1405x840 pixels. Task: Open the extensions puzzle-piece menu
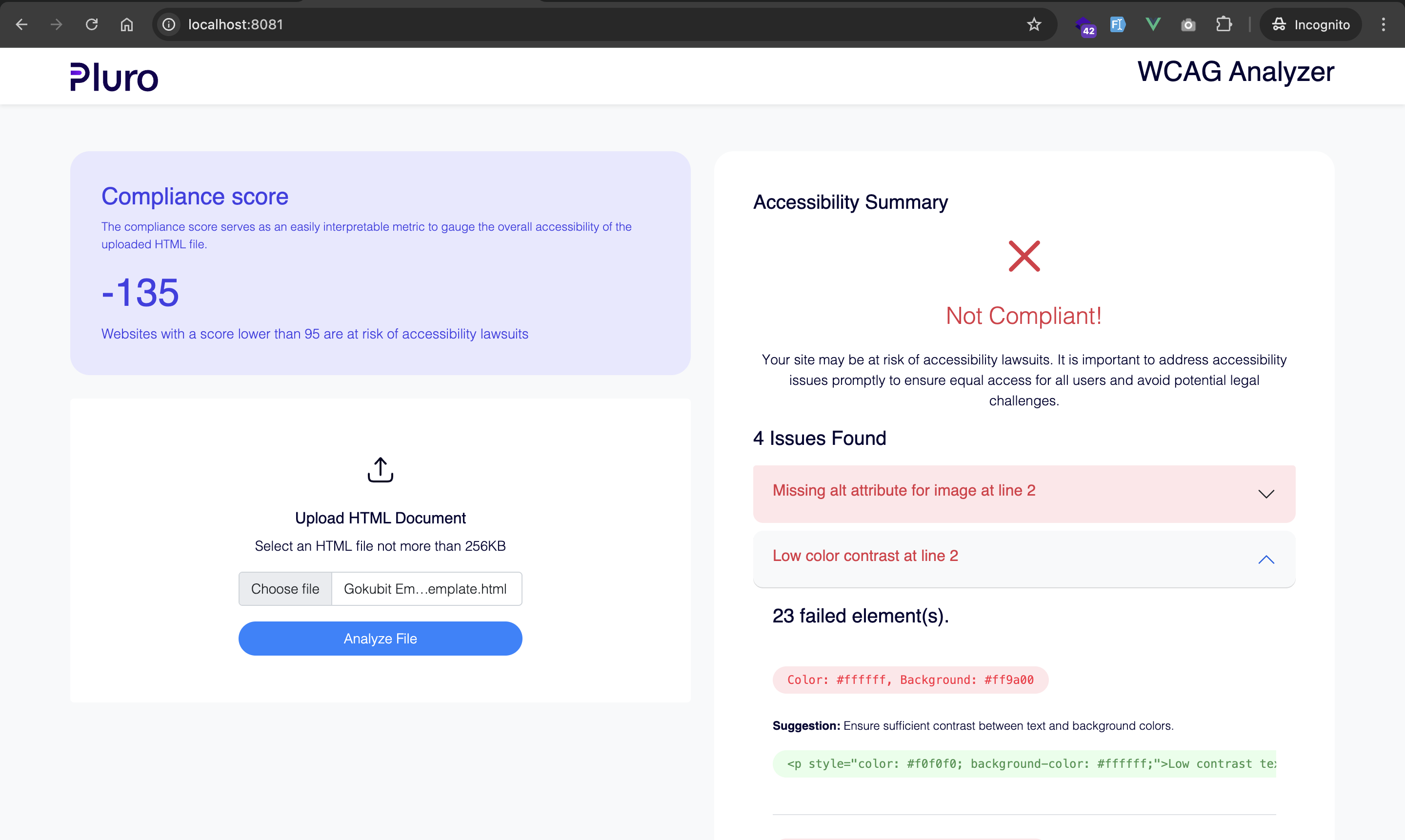1224,24
